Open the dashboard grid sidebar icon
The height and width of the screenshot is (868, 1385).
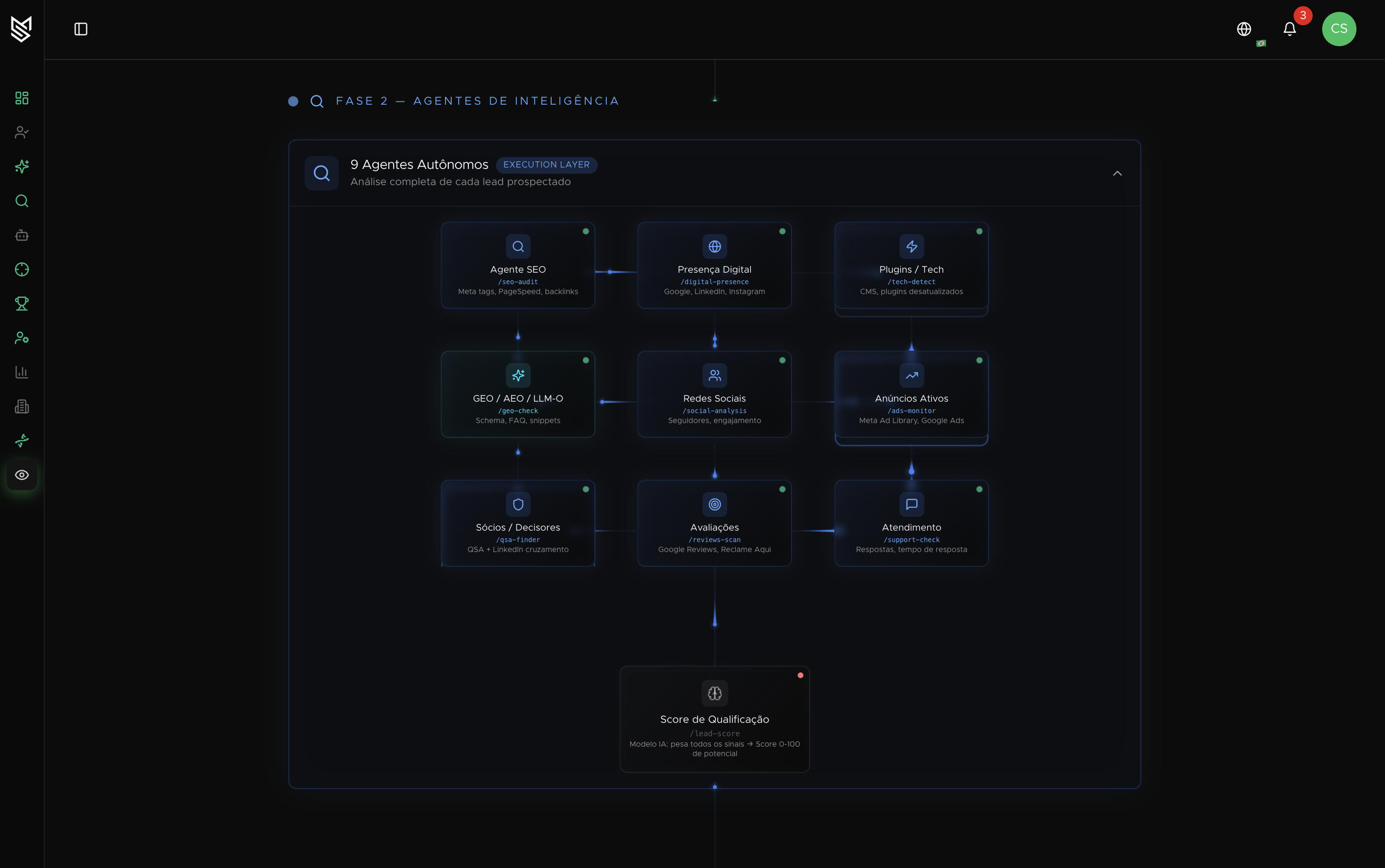22,98
